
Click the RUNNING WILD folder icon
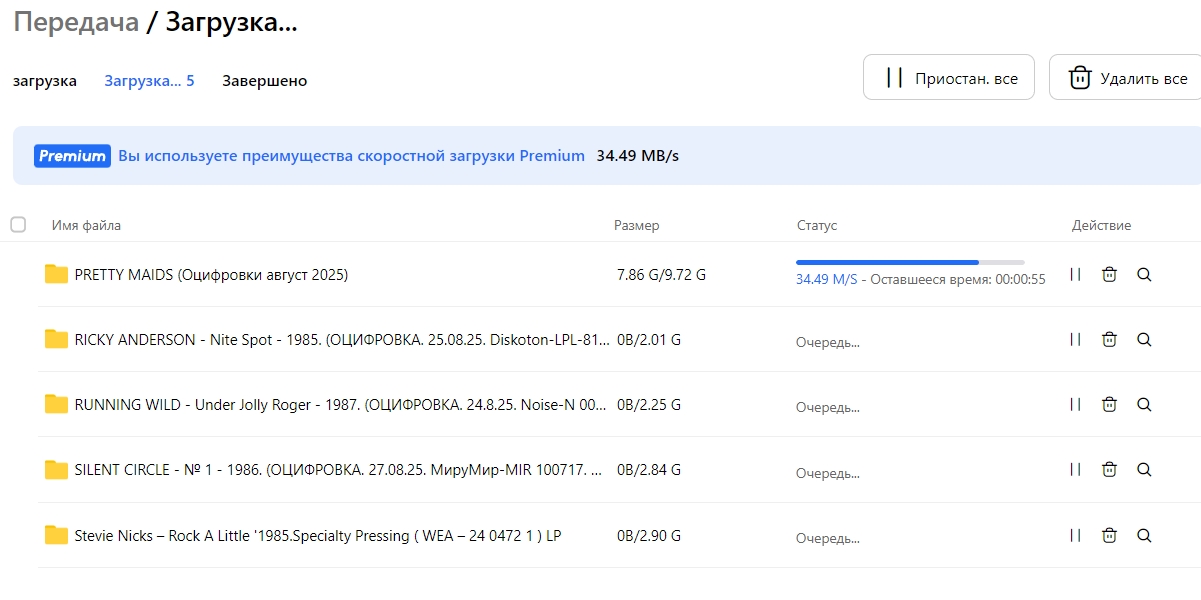56,404
